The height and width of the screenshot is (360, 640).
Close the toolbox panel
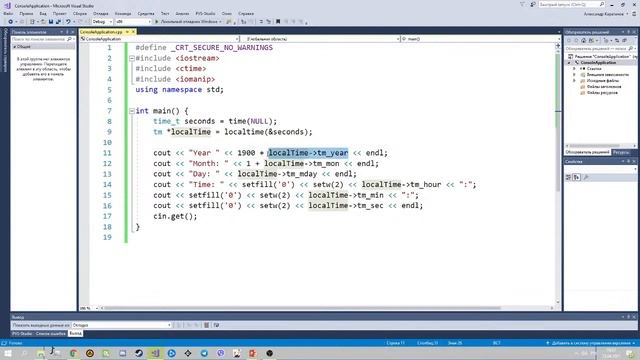tap(73, 31)
